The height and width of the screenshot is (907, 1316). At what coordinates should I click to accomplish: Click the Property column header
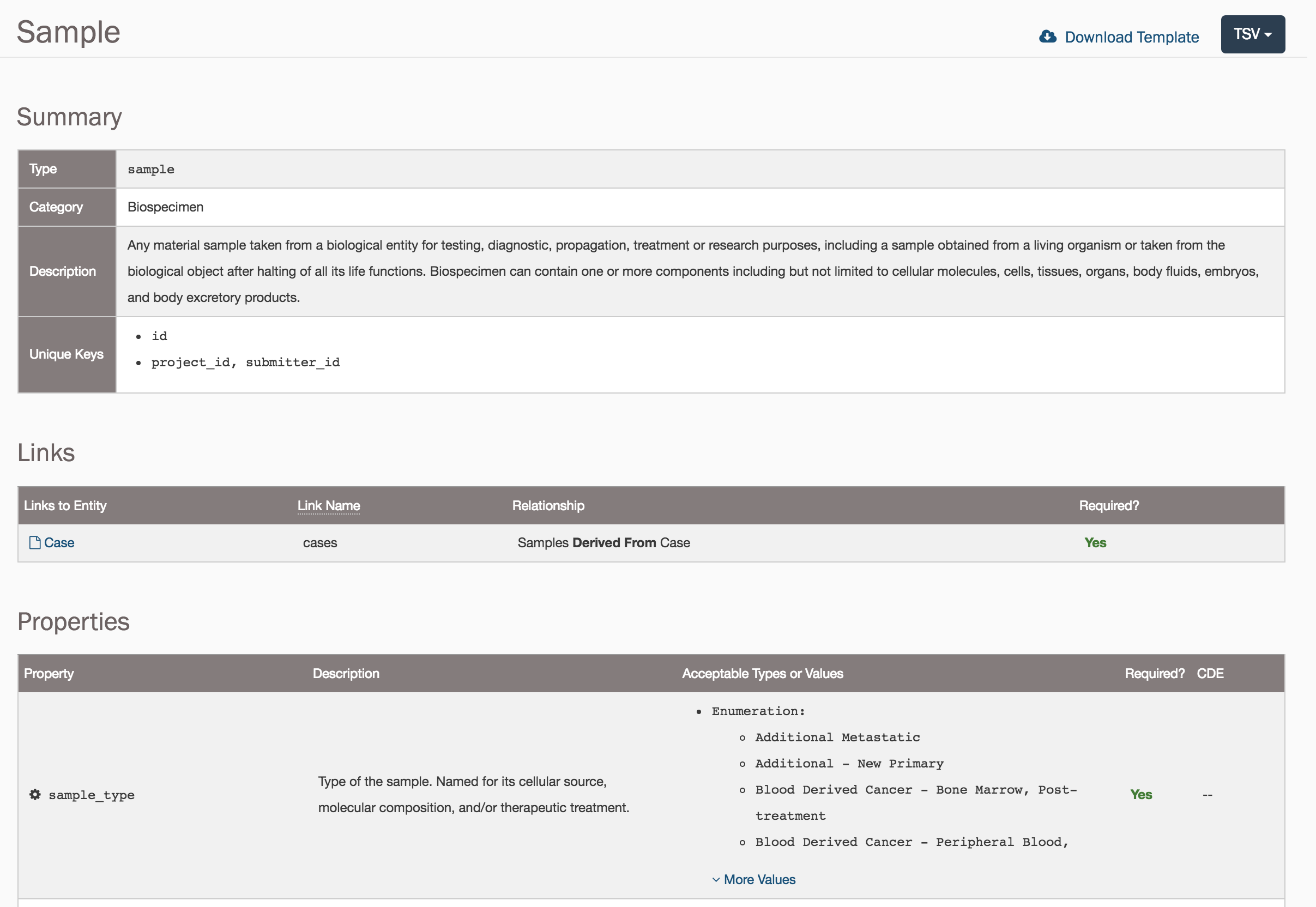[49, 673]
